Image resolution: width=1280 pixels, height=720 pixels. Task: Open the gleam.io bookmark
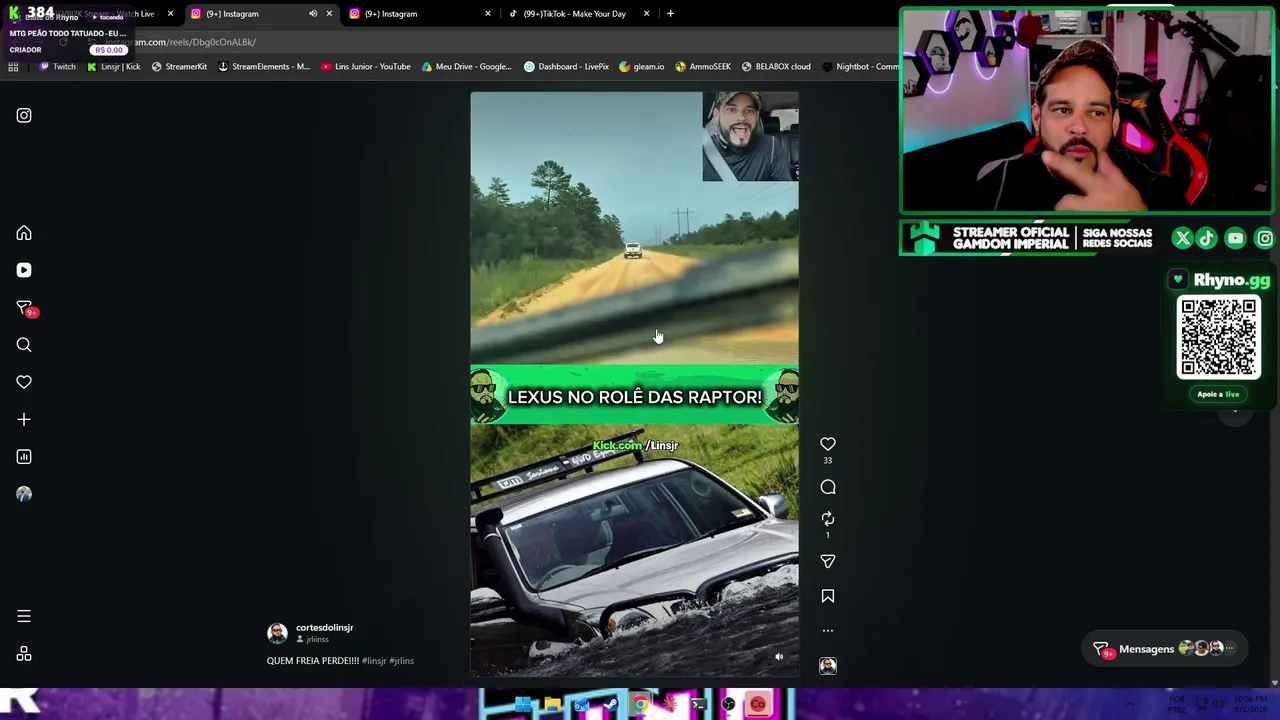(x=642, y=67)
